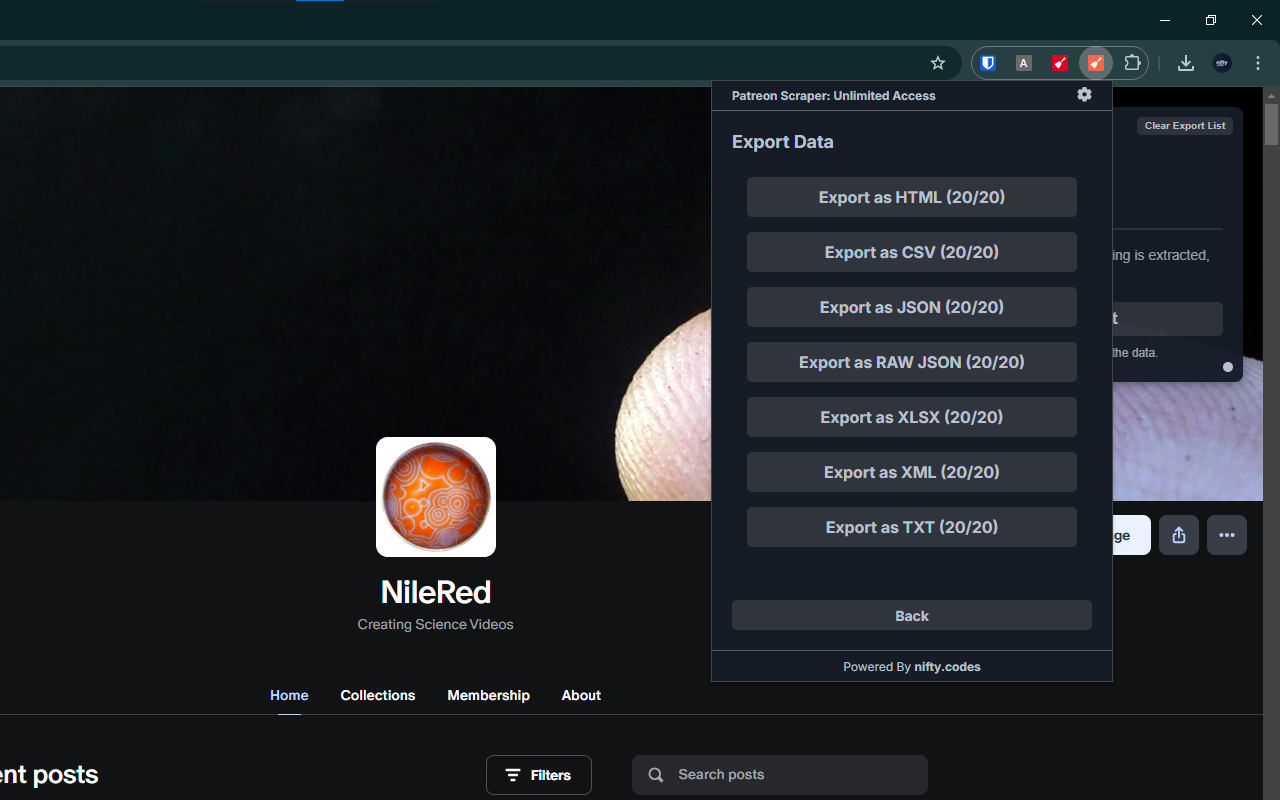1280x800 pixels.
Task: Click the share icon on NileRed's page
Action: (1178, 535)
